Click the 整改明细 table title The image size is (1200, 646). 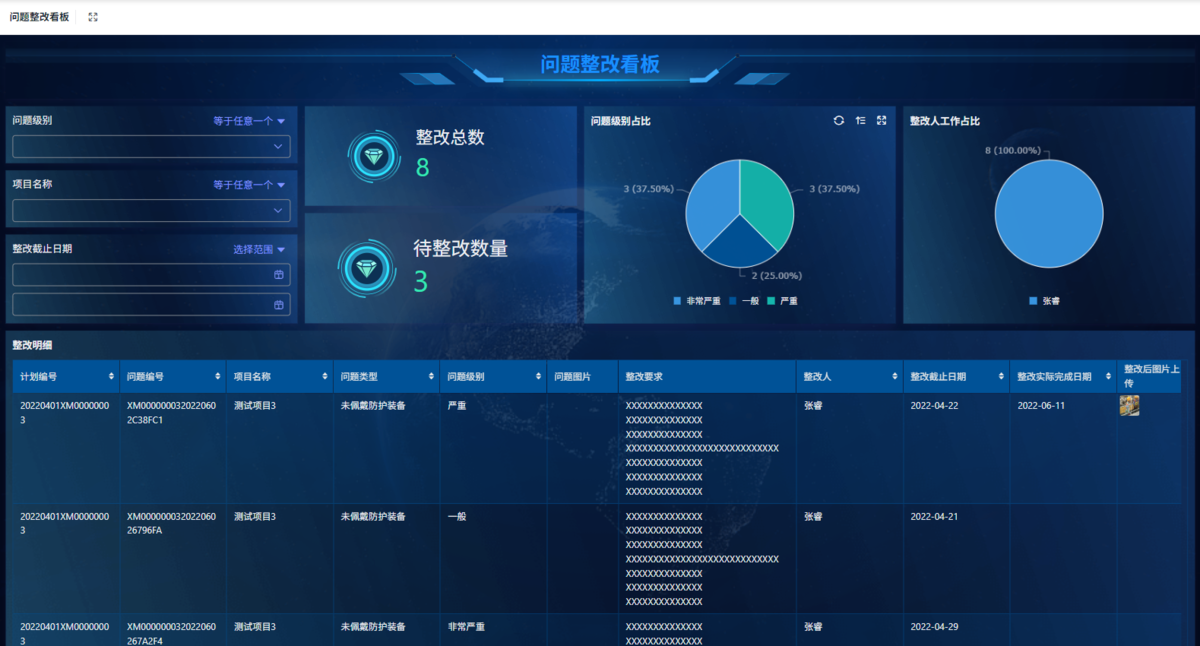pos(32,345)
